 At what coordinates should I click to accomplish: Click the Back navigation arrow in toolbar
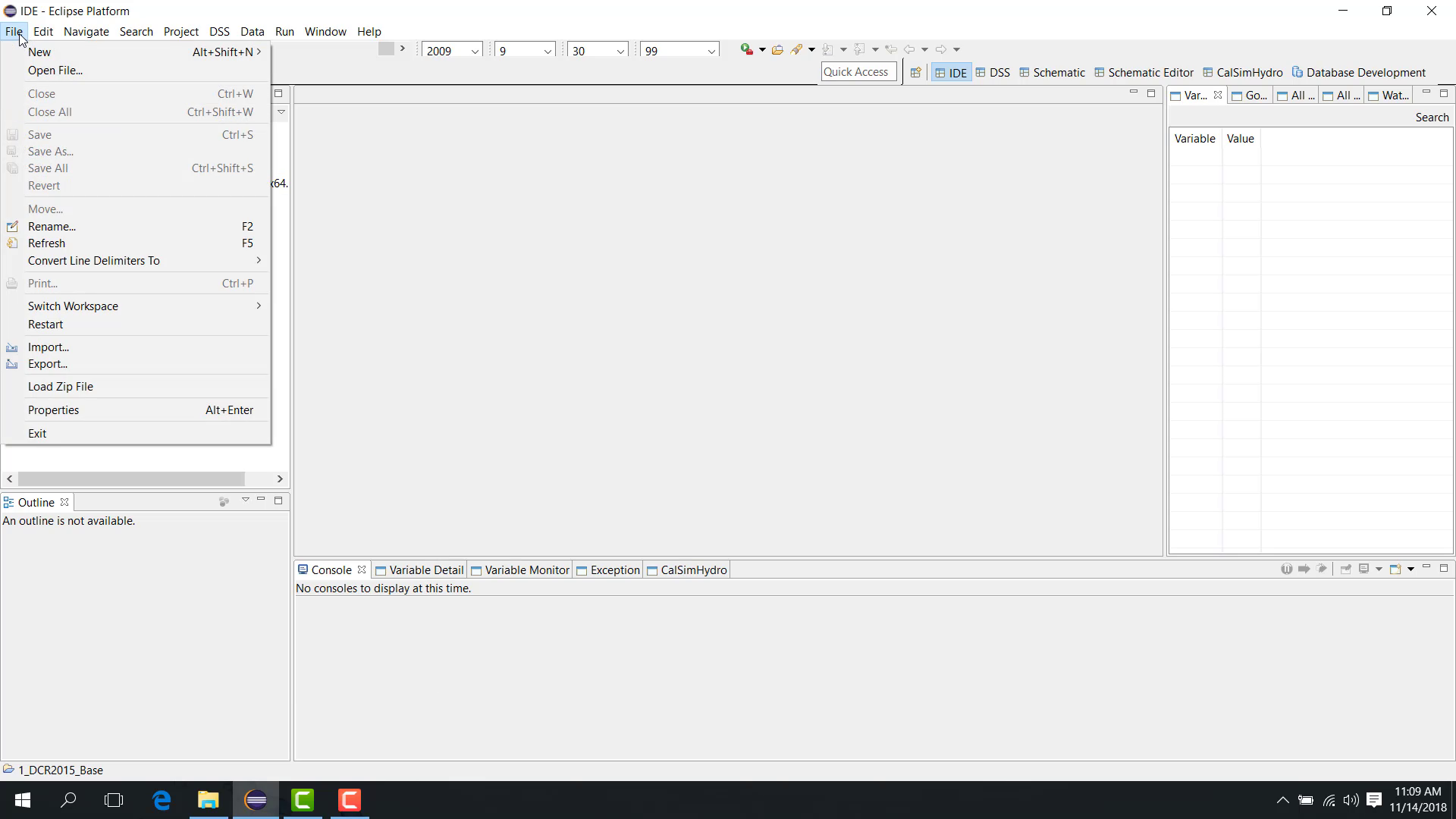point(909,49)
